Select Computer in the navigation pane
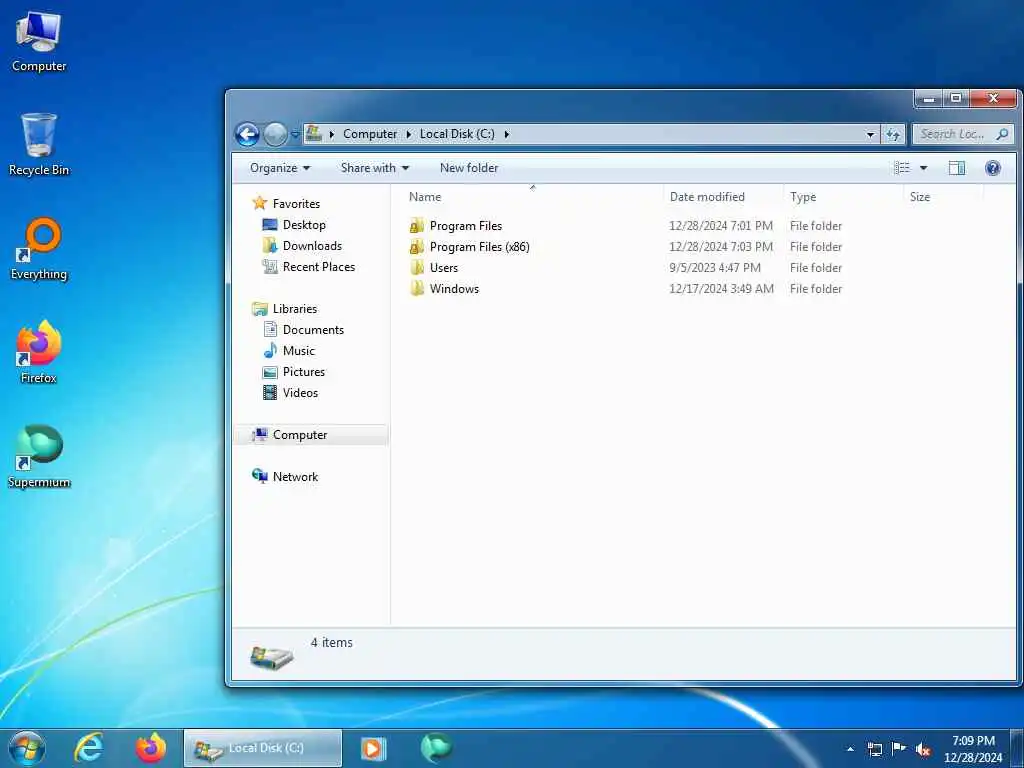Image resolution: width=1024 pixels, height=768 pixels. click(x=311, y=435)
